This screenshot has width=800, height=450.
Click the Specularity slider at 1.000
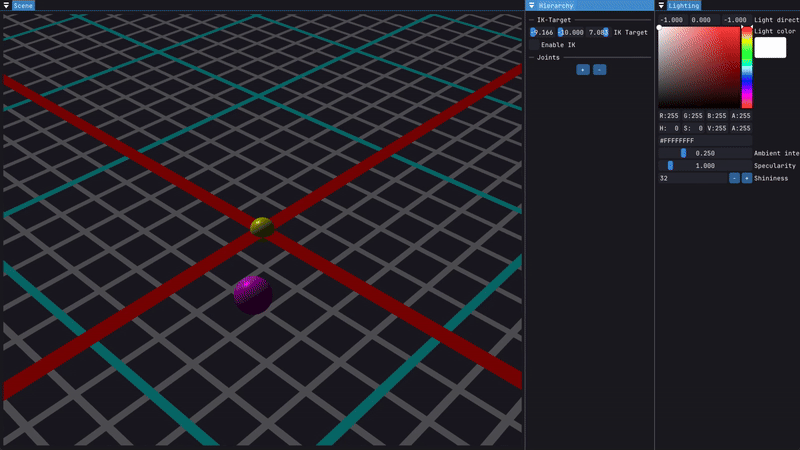pos(705,166)
